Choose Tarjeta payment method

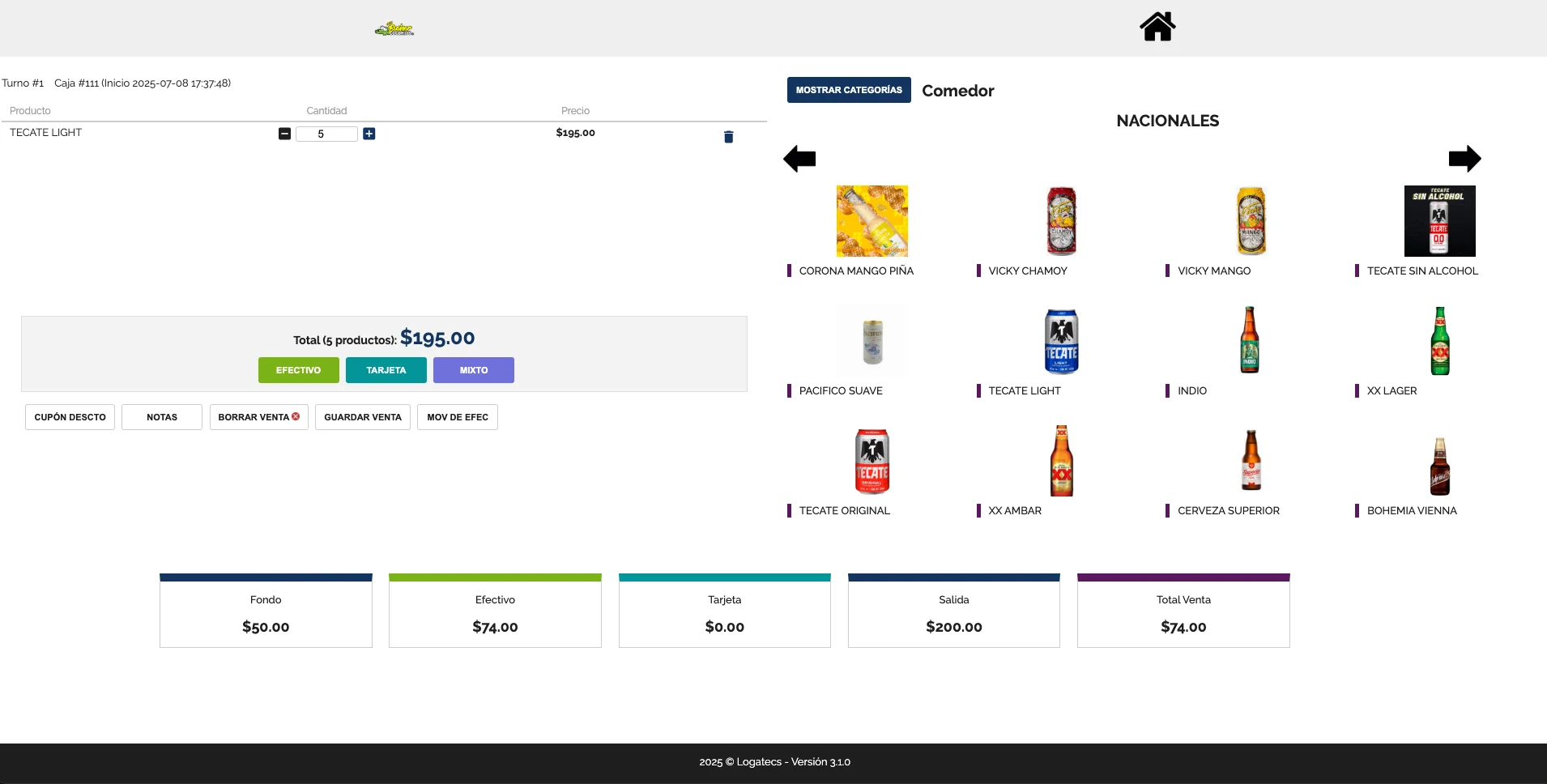[386, 370]
